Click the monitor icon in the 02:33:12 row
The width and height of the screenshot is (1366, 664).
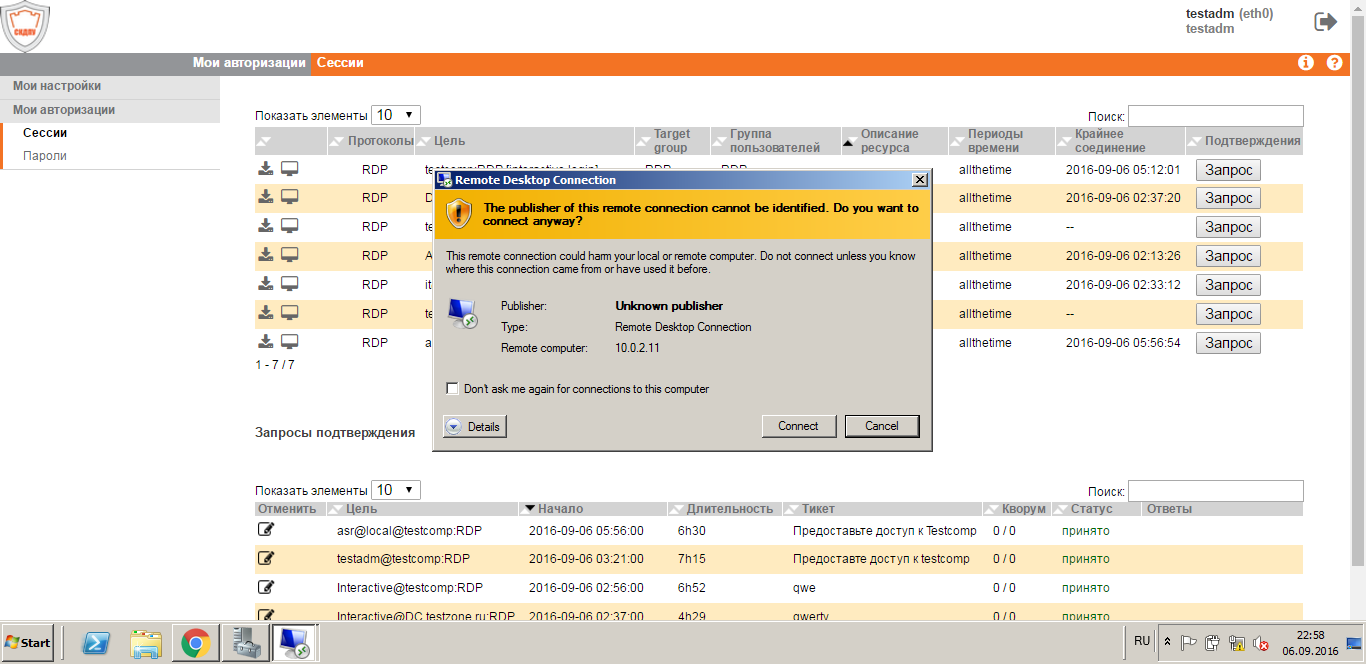(290, 284)
